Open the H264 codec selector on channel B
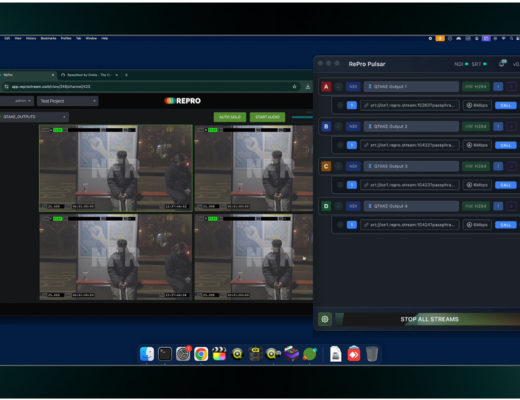Image resolution: width=520 pixels, height=400 pixels. click(x=476, y=126)
